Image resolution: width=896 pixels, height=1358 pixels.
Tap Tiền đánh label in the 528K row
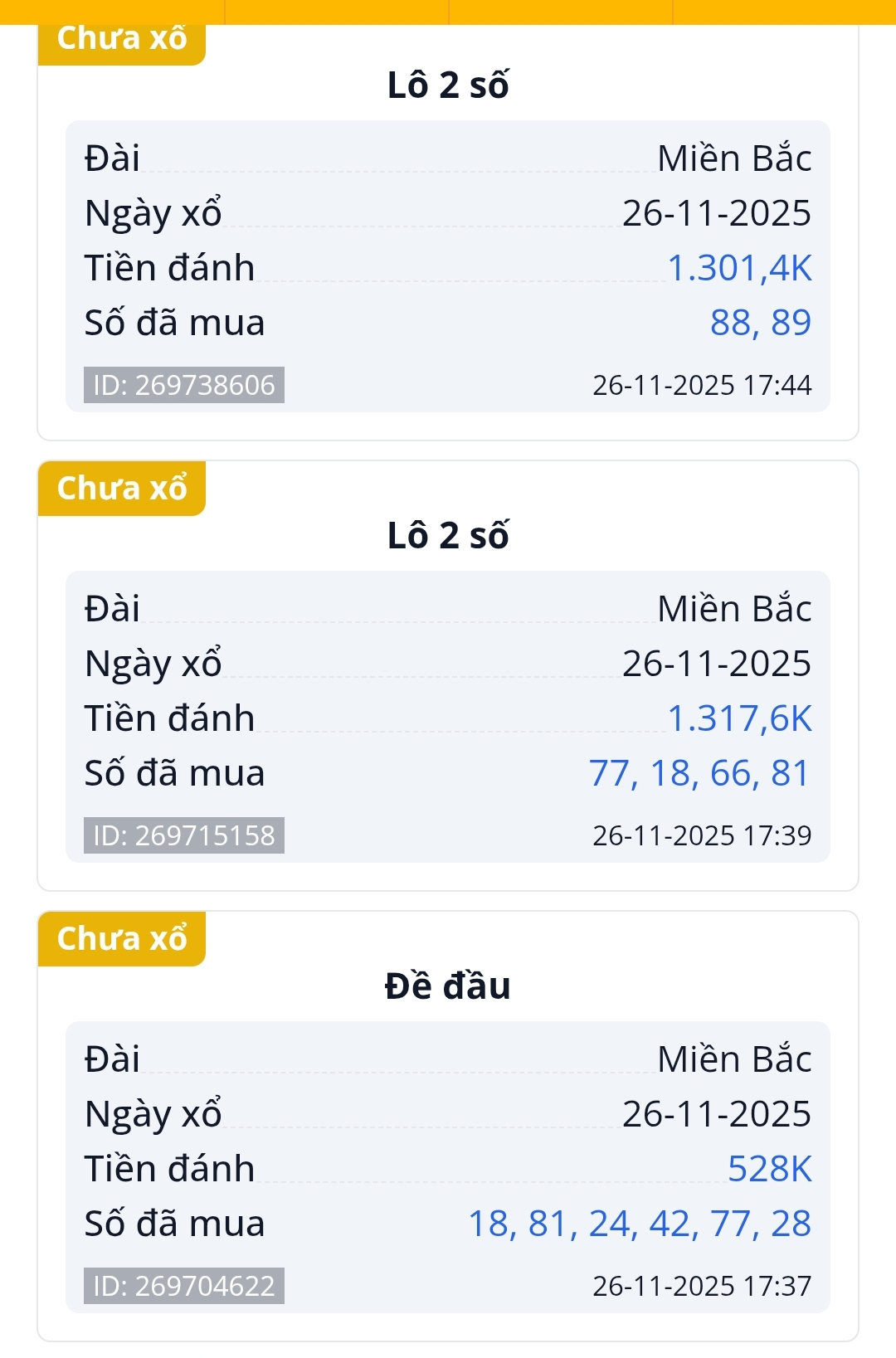[169, 1169]
